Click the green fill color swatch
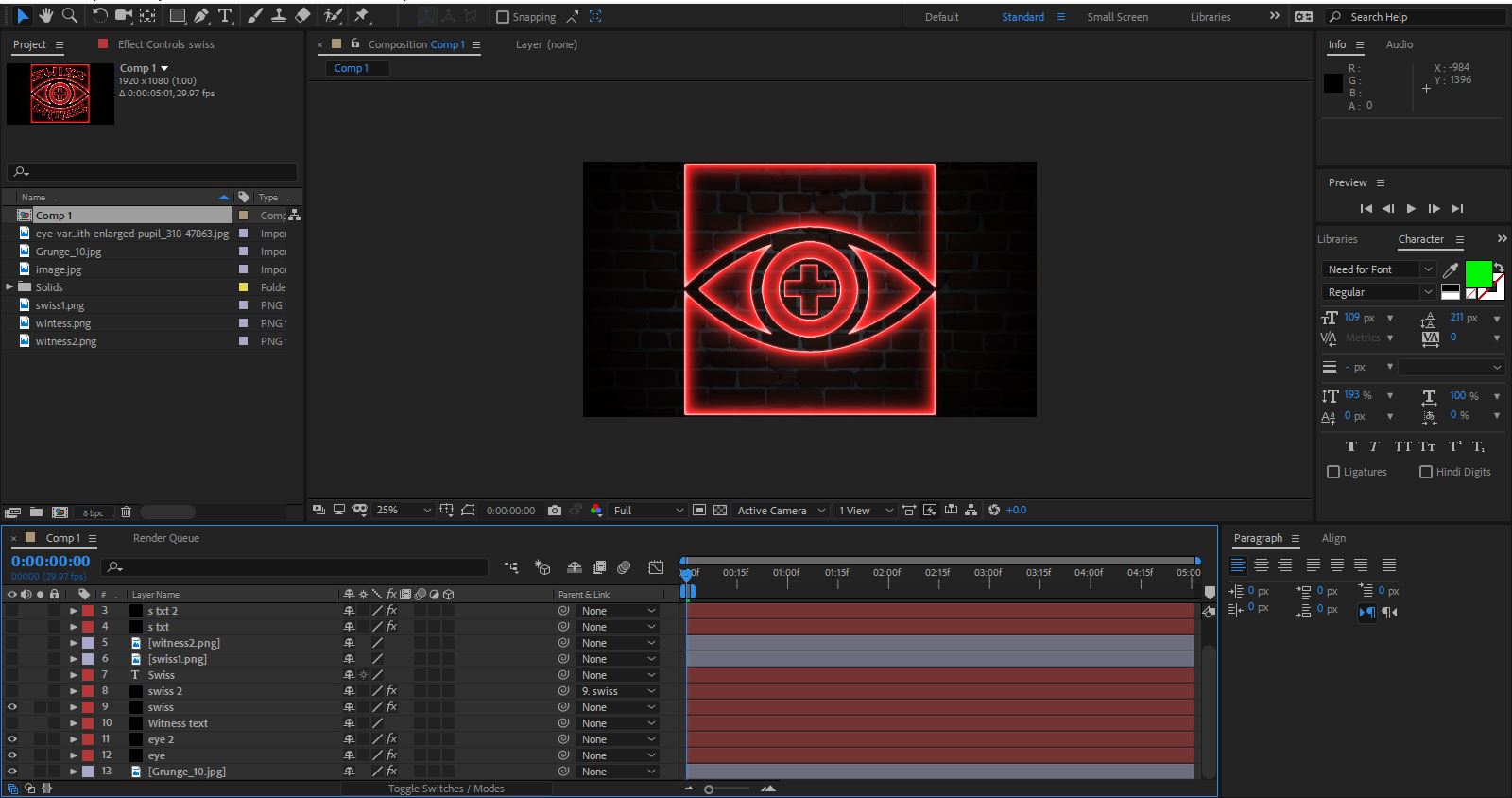1512x798 pixels. (x=1479, y=274)
